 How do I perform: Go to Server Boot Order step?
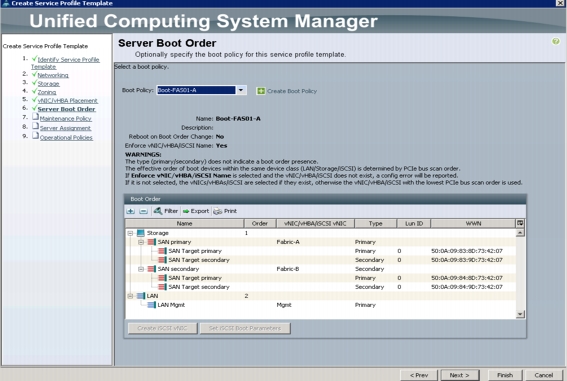pos(66,109)
